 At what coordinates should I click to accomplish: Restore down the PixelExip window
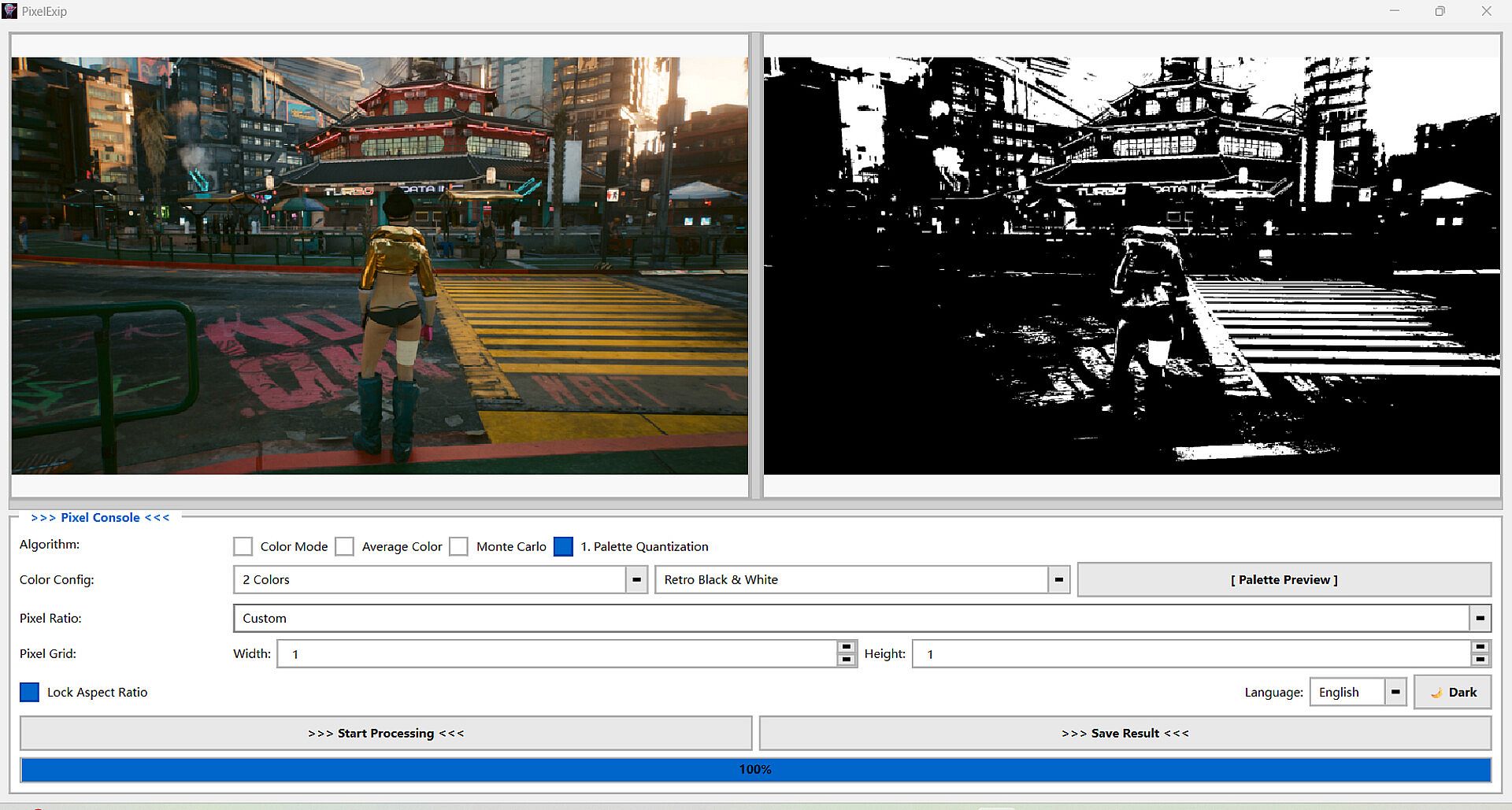point(1440,11)
